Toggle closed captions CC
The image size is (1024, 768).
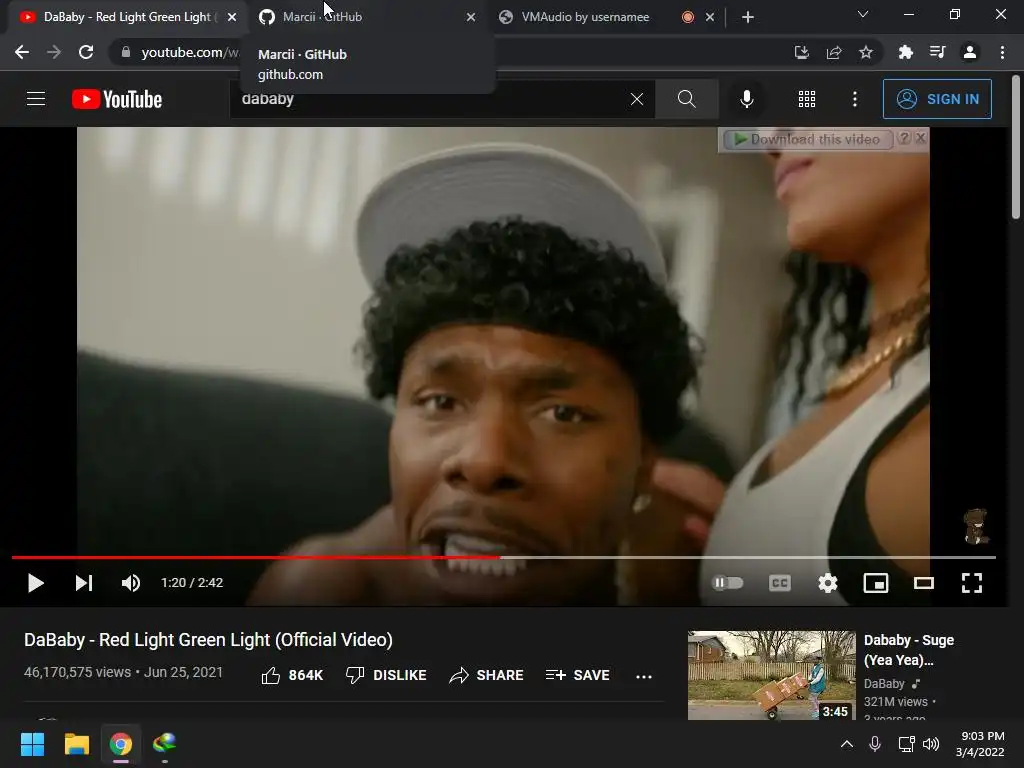[780, 583]
